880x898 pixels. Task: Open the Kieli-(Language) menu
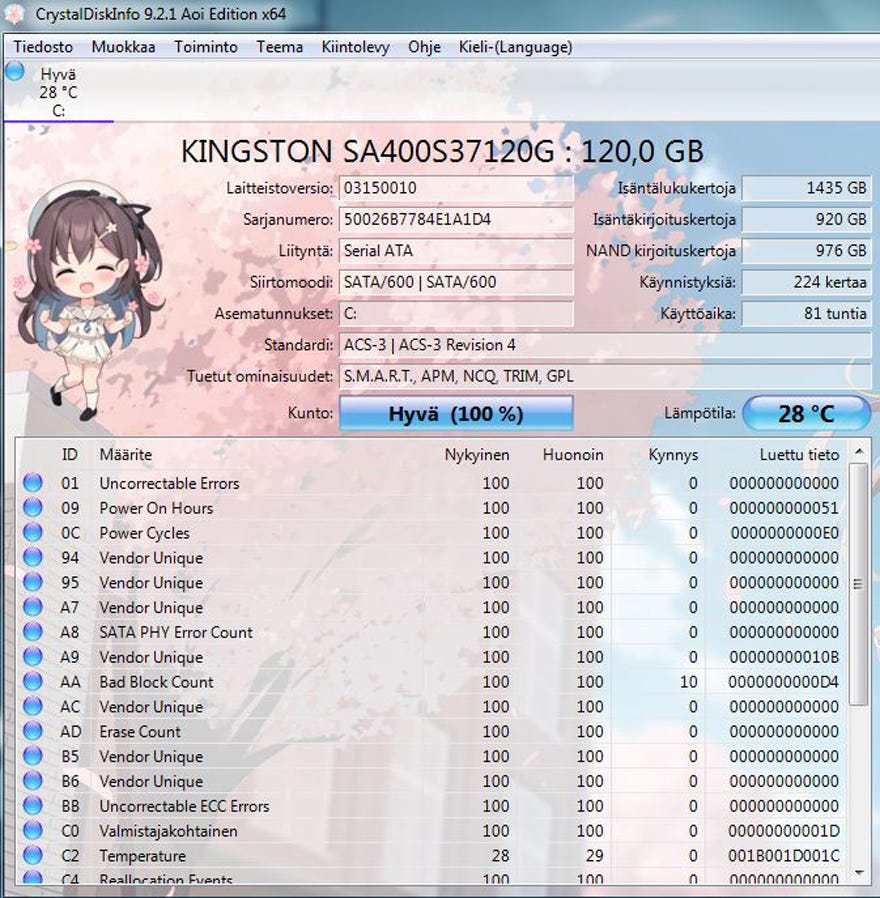515,47
